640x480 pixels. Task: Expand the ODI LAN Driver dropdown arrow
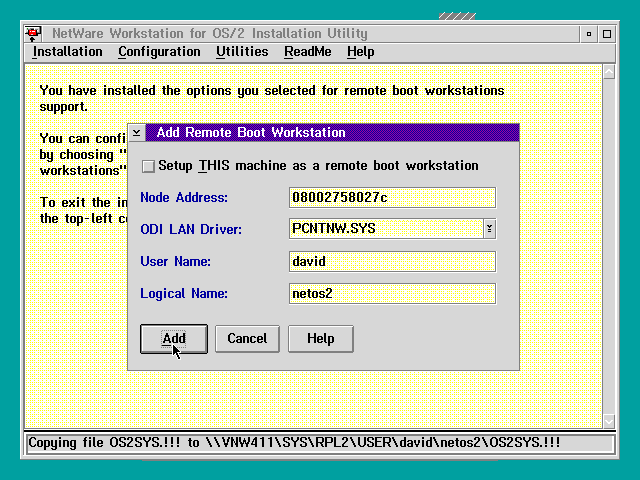click(489, 229)
